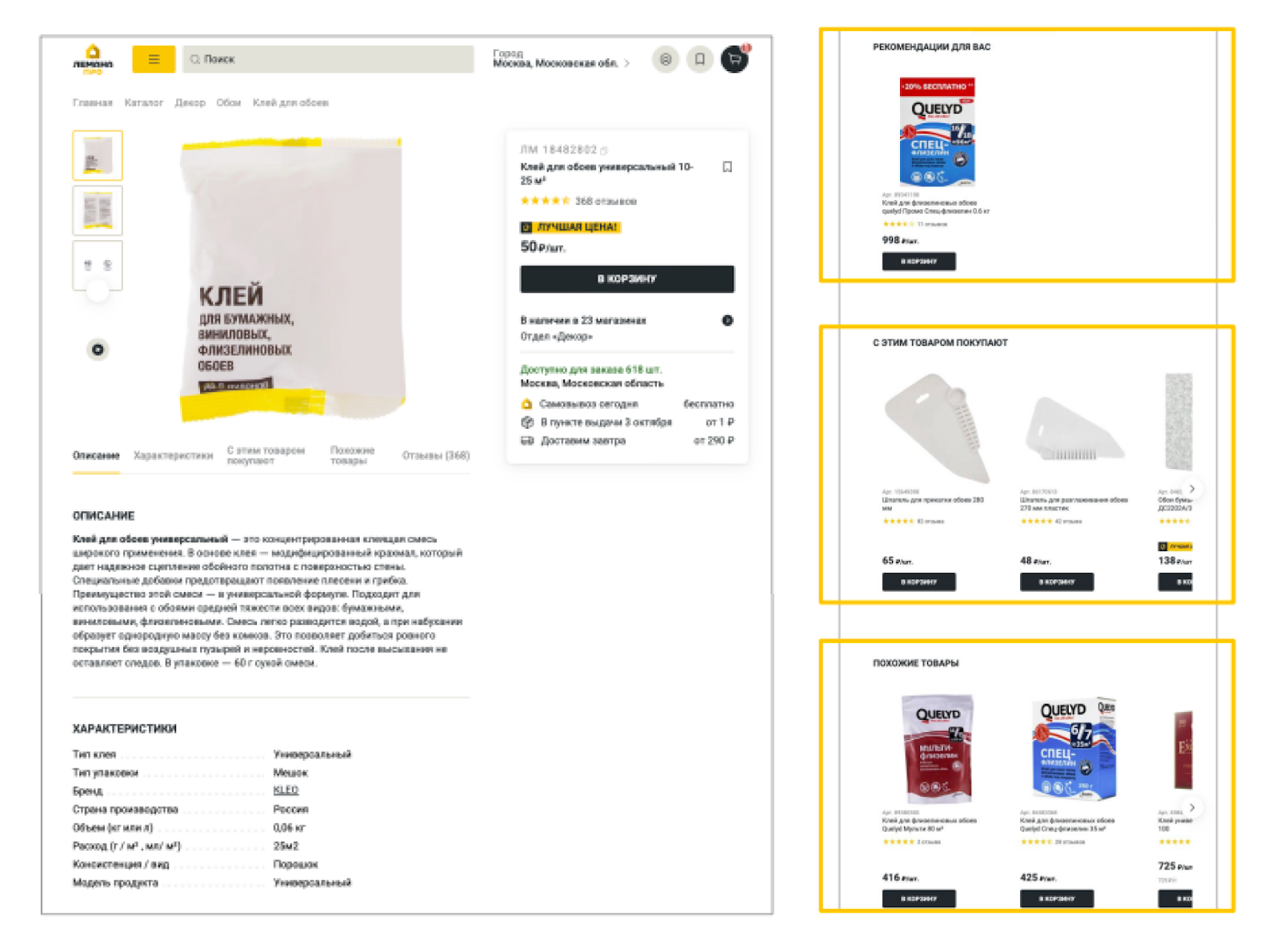Open store availability info icon

click(727, 320)
